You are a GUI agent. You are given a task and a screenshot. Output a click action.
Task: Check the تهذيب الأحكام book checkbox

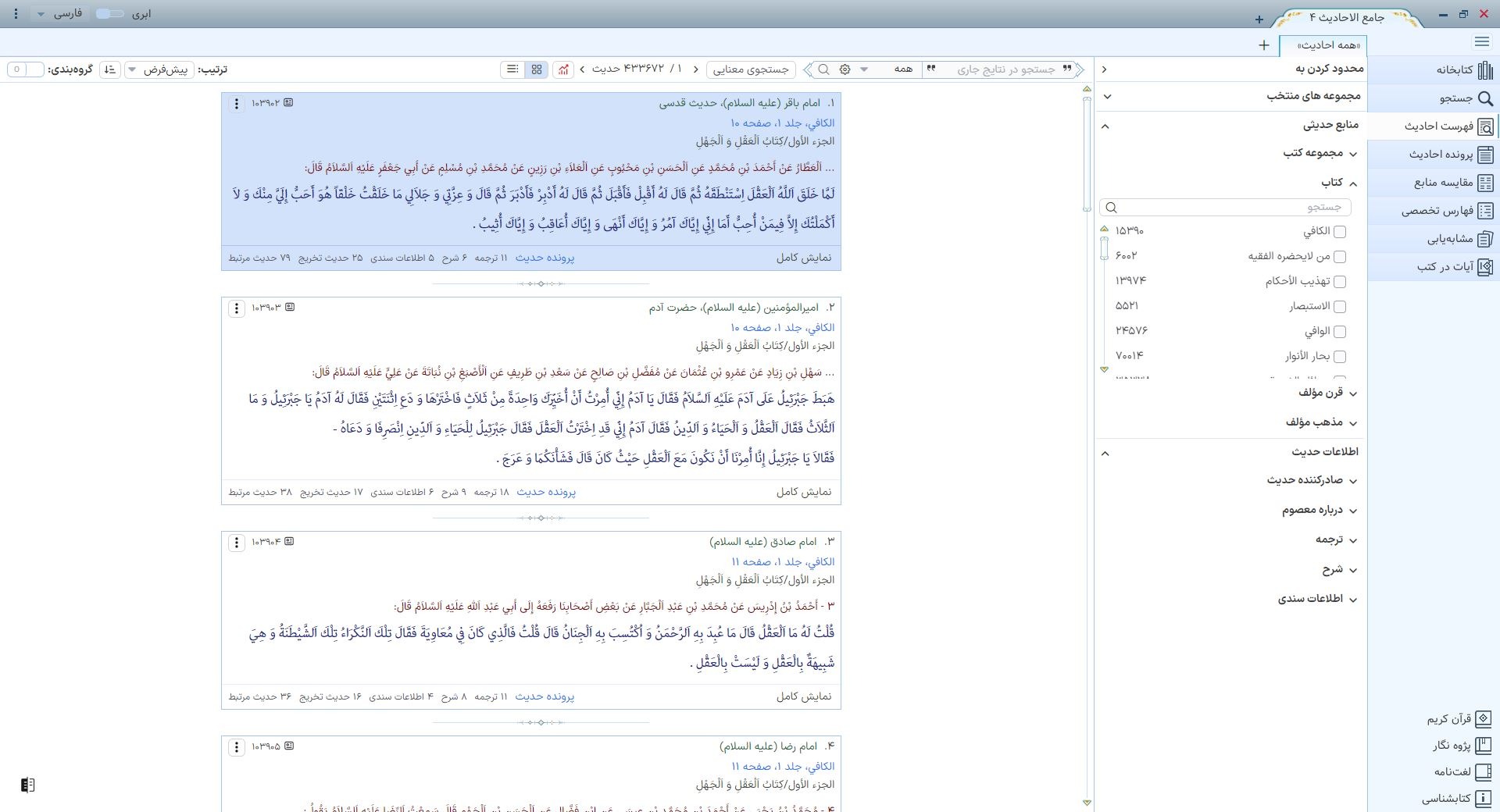pyautogui.click(x=1340, y=282)
